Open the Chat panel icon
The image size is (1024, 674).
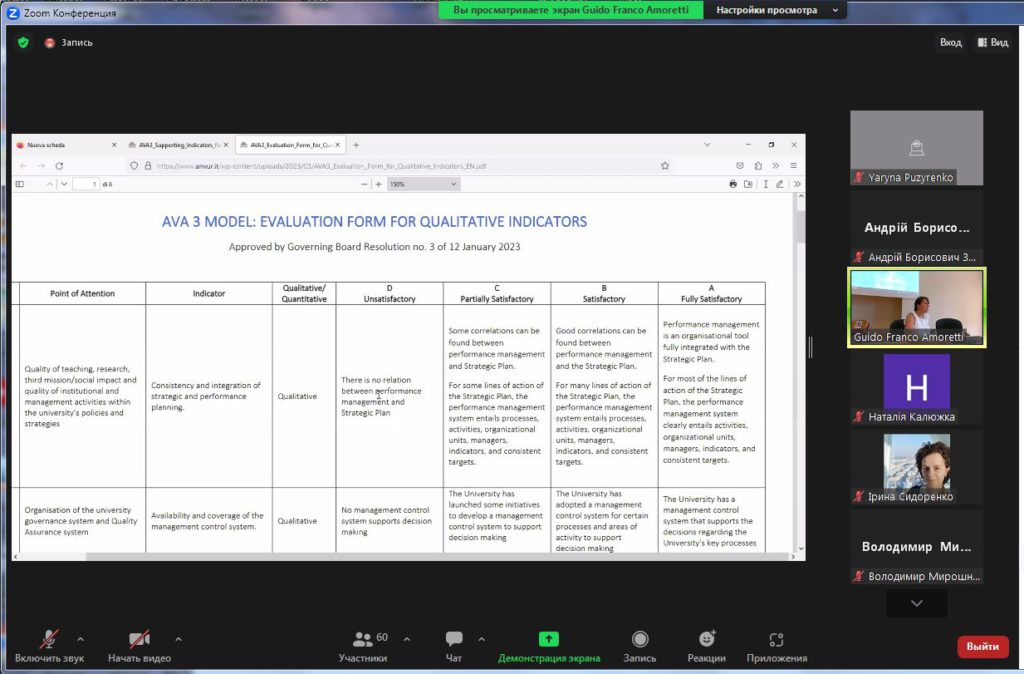click(454, 640)
